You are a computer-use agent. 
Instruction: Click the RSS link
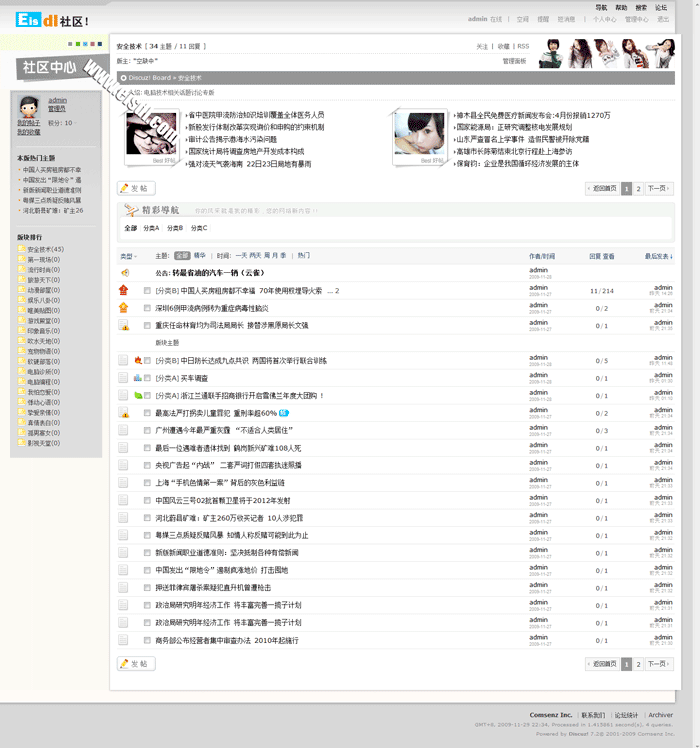click(523, 46)
